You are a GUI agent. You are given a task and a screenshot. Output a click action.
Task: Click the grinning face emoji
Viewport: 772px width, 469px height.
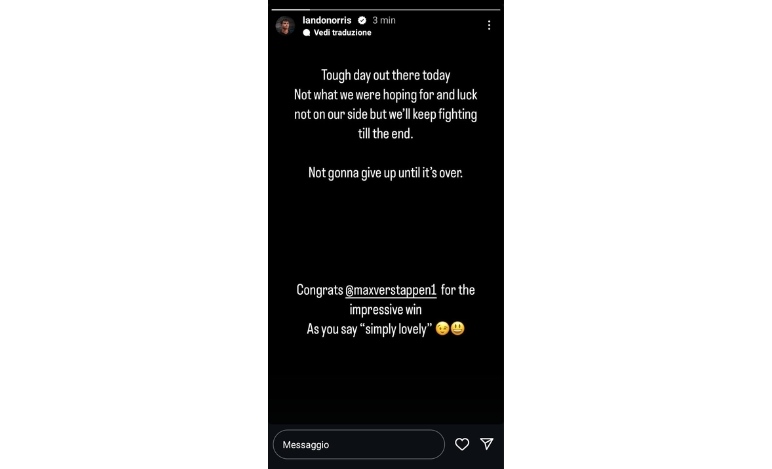[x=457, y=328]
